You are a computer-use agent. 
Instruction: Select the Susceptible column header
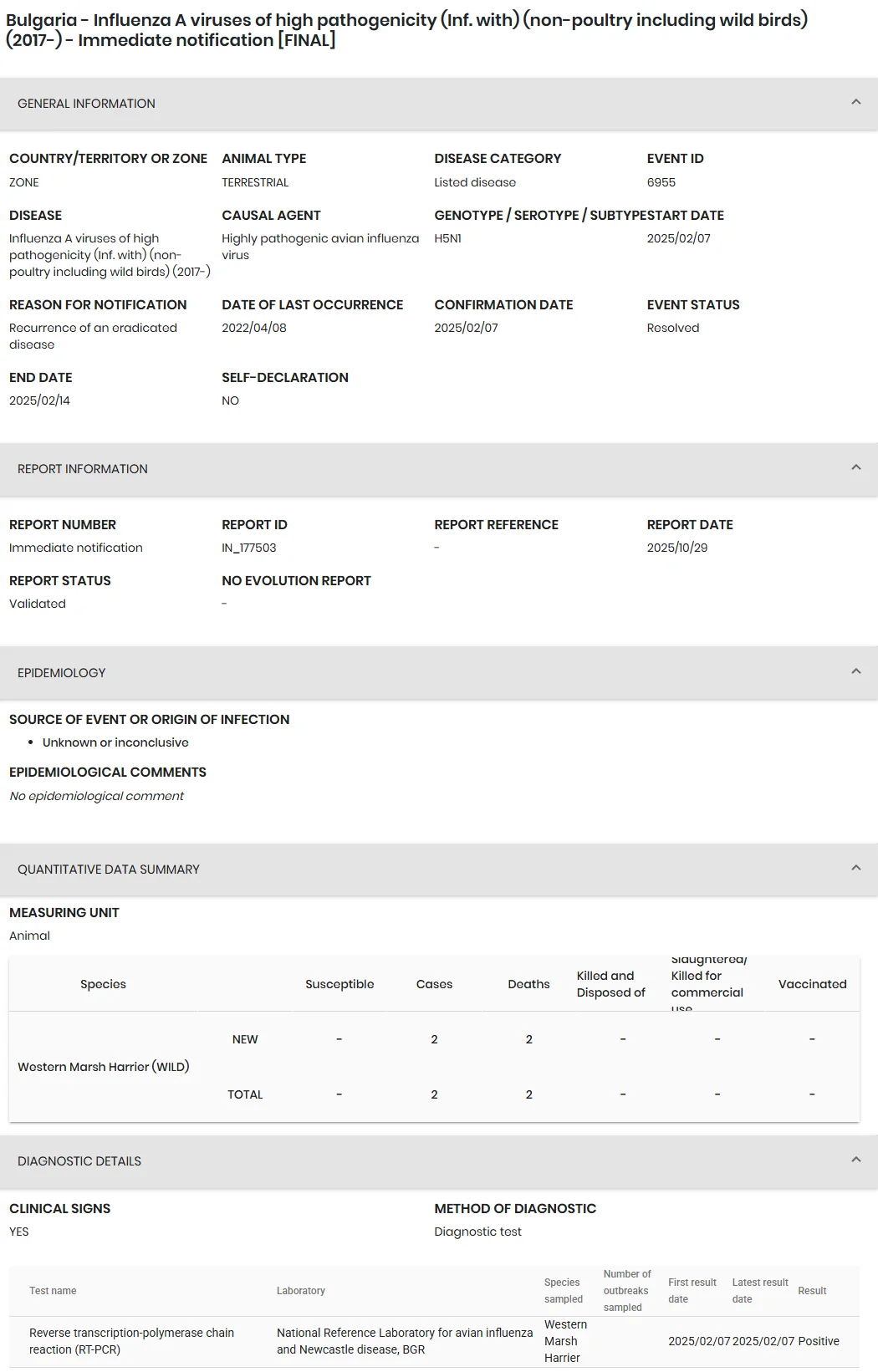click(339, 984)
